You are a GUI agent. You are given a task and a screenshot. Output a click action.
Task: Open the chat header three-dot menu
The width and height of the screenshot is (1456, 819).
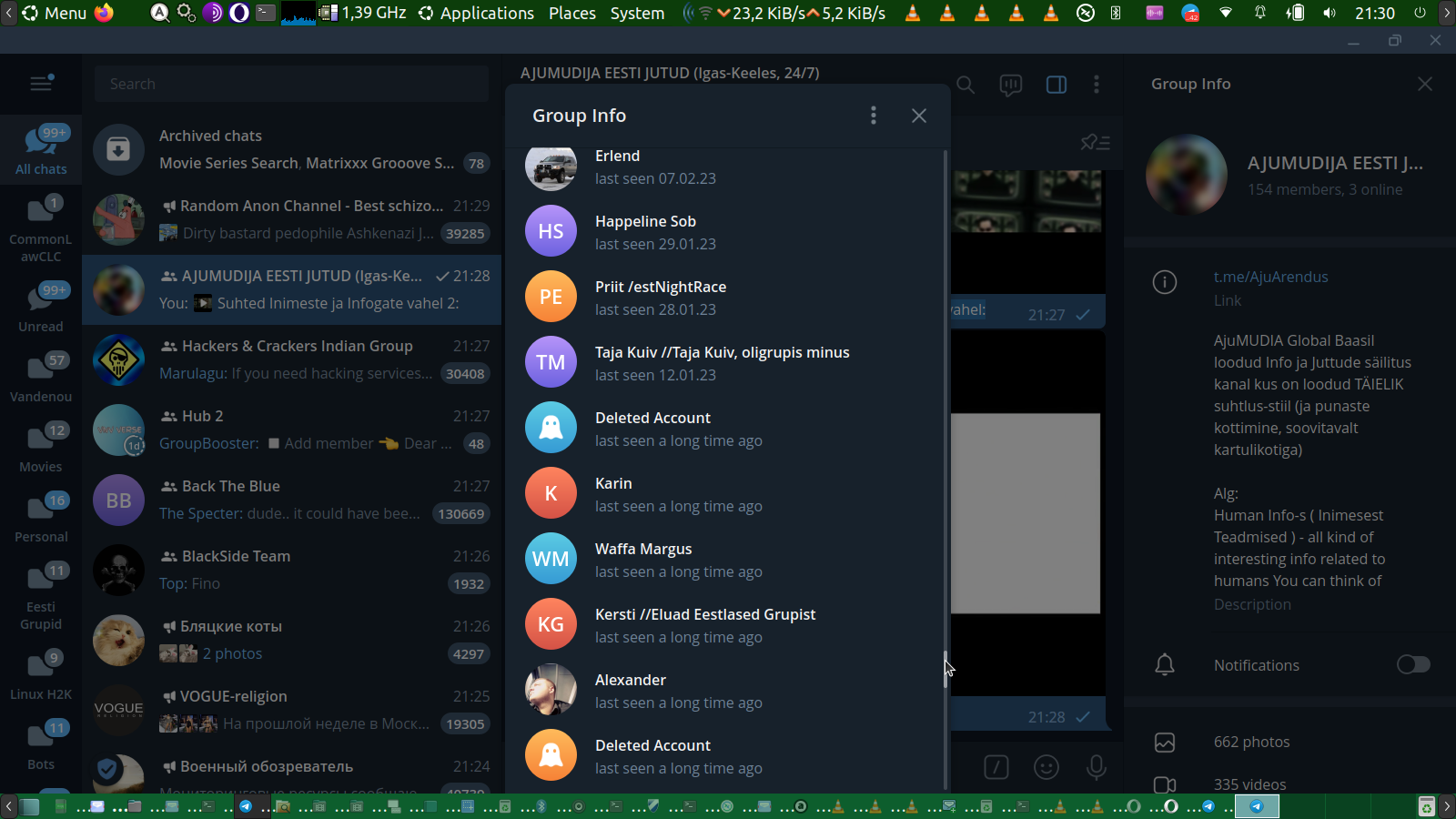pyautogui.click(x=1097, y=85)
